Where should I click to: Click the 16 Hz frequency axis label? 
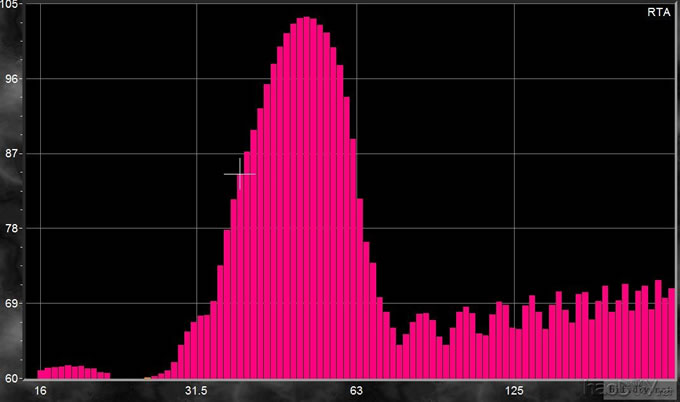tap(41, 390)
